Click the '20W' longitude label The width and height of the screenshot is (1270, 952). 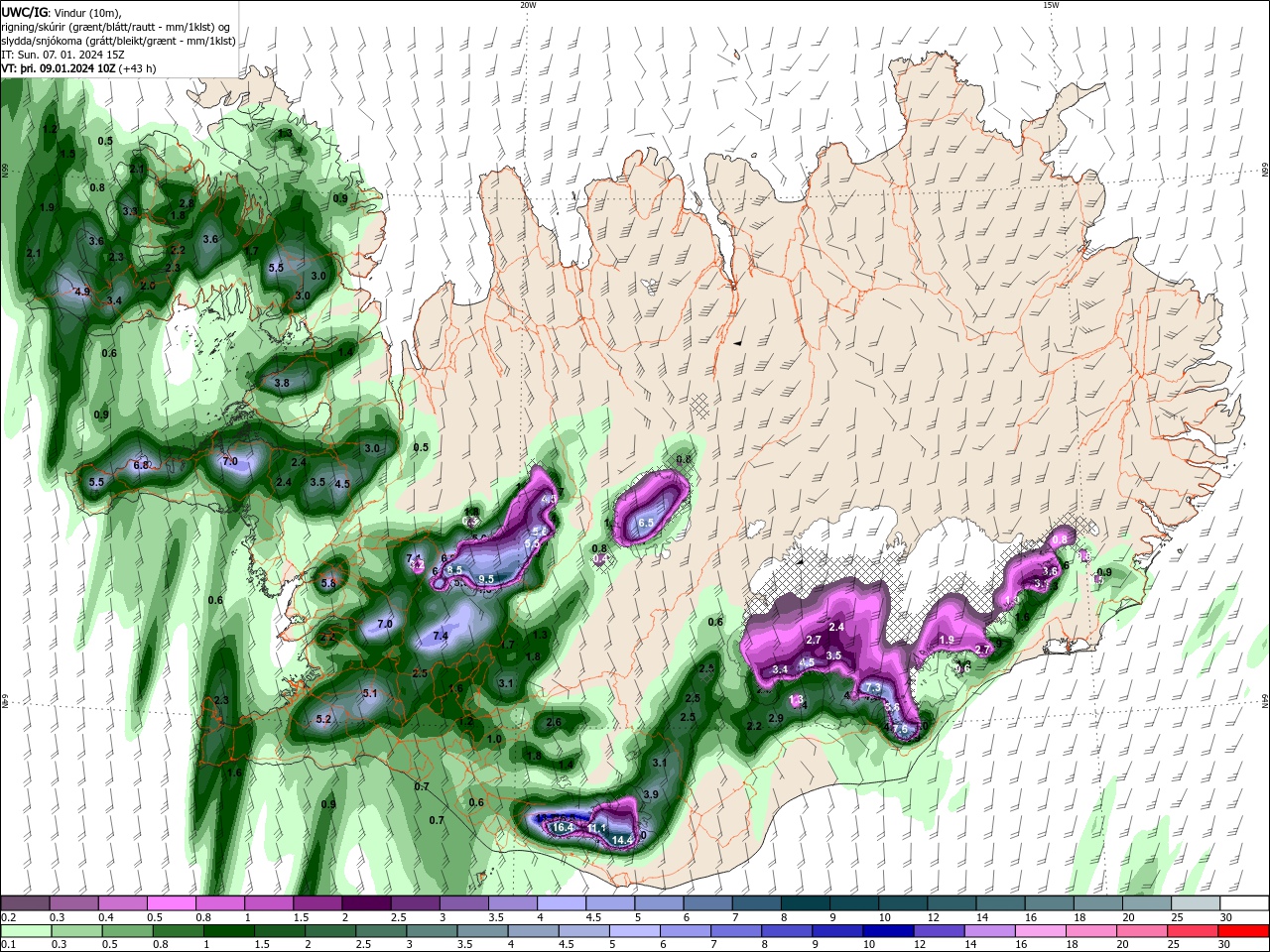click(x=528, y=5)
